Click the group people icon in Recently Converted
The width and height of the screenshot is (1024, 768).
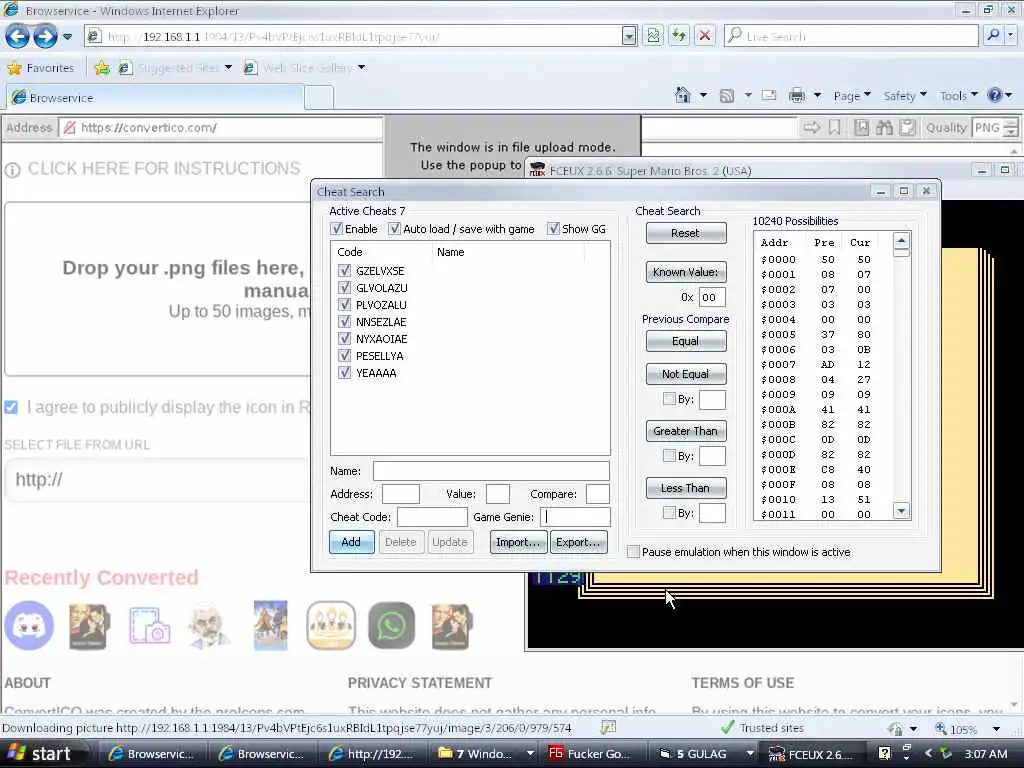tap(331, 626)
